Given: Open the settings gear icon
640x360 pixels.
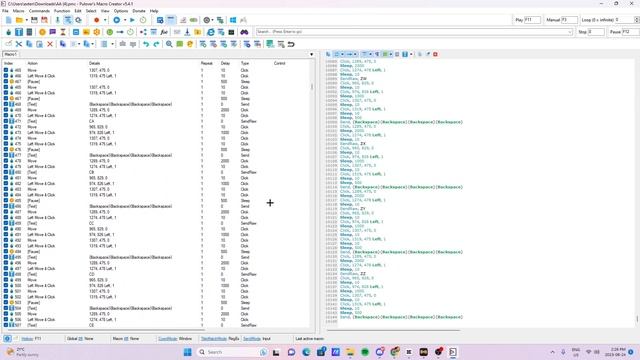Looking at the screenshot, I should (x=207, y=20).
